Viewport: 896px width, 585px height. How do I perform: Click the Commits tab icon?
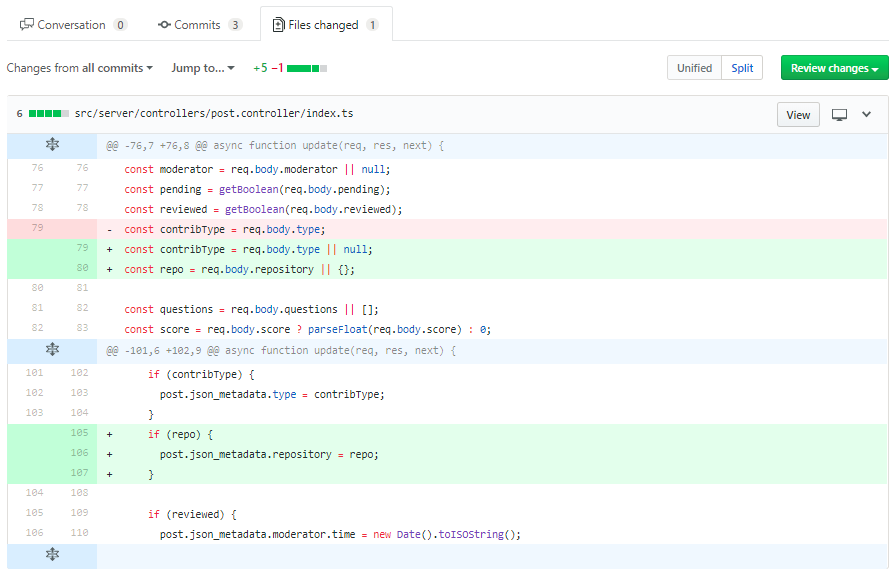click(x=165, y=25)
